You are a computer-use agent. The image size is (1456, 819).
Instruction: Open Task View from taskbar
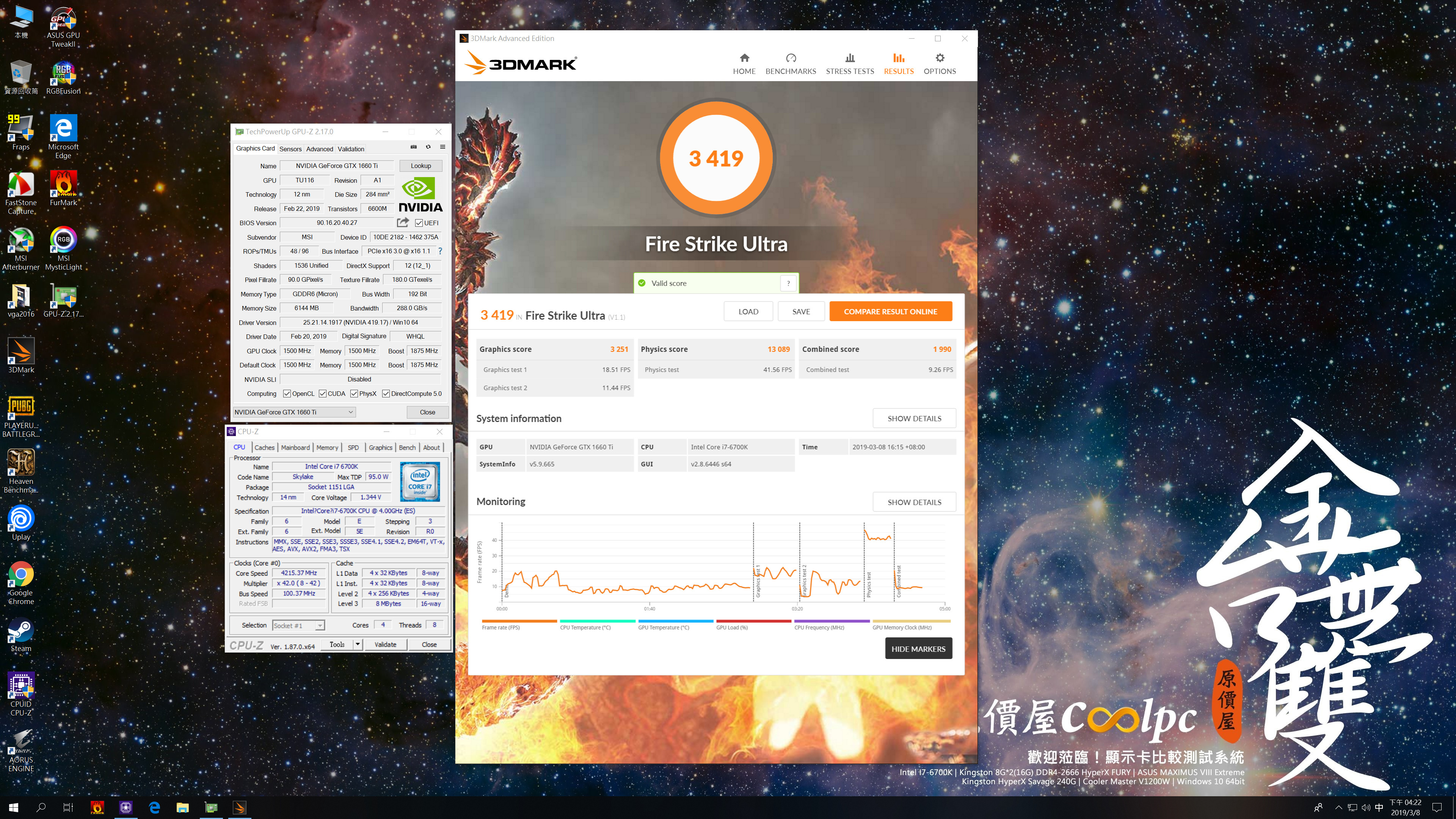point(68,808)
